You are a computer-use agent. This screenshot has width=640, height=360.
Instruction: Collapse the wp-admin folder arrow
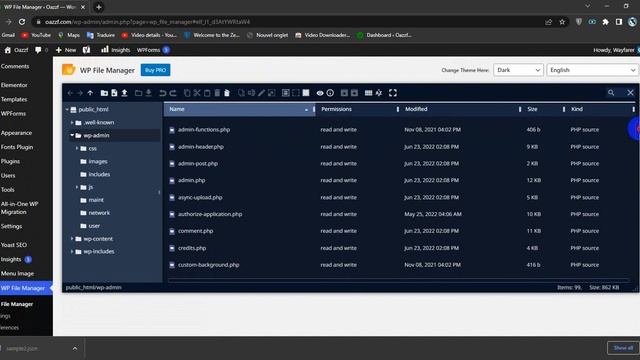pos(72,135)
